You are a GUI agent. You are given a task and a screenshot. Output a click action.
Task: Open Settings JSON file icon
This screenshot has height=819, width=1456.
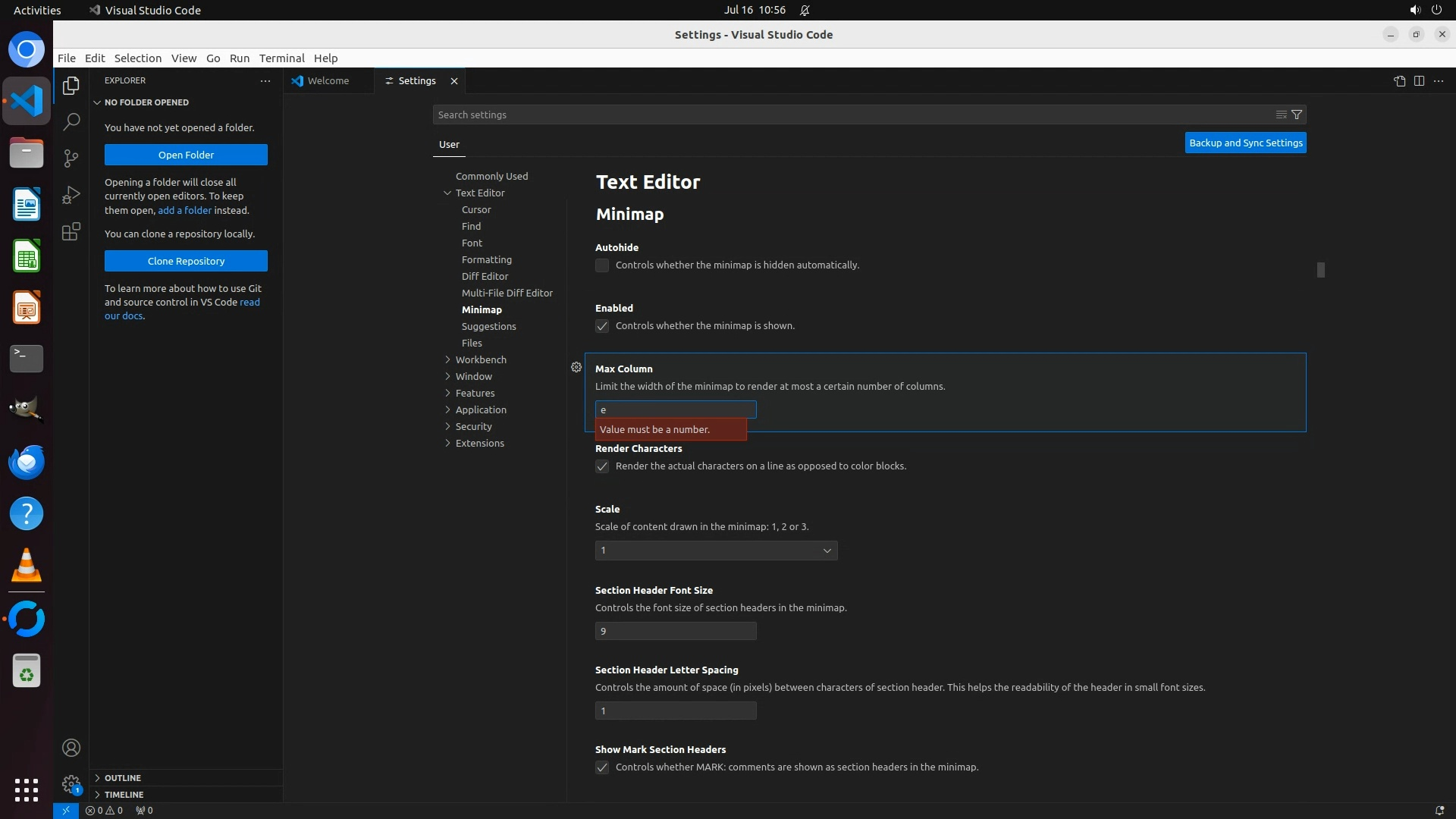(1399, 81)
